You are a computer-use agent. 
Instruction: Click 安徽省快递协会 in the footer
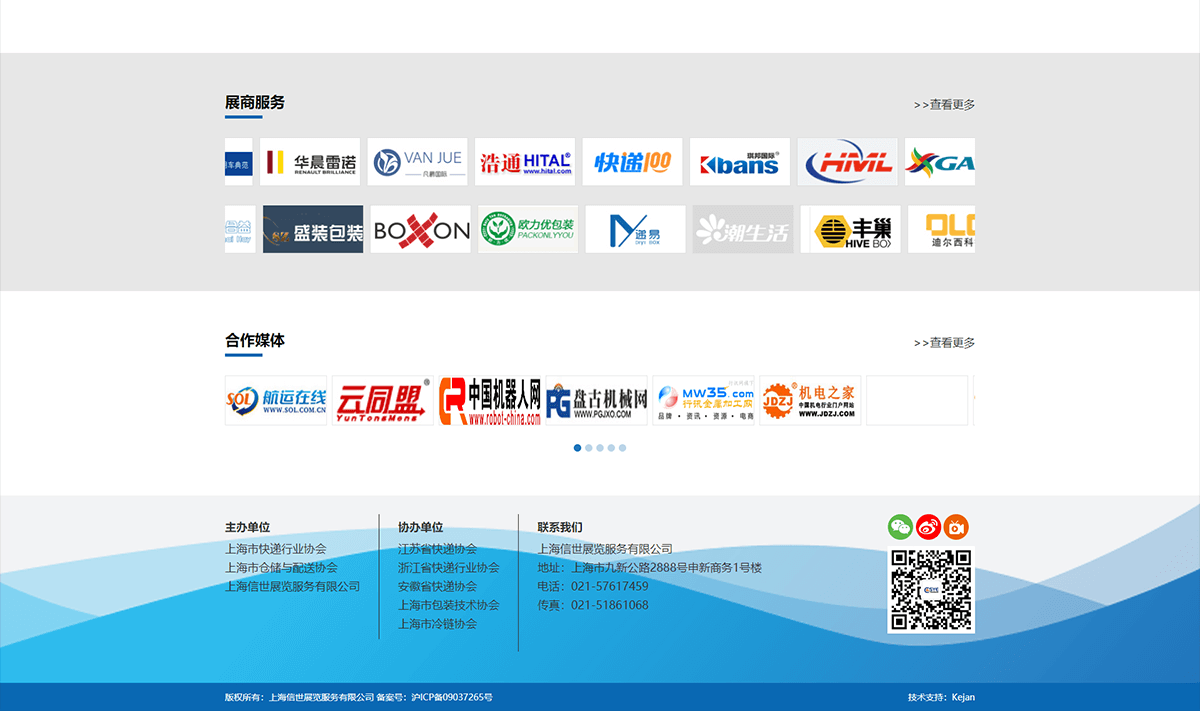coord(437,586)
